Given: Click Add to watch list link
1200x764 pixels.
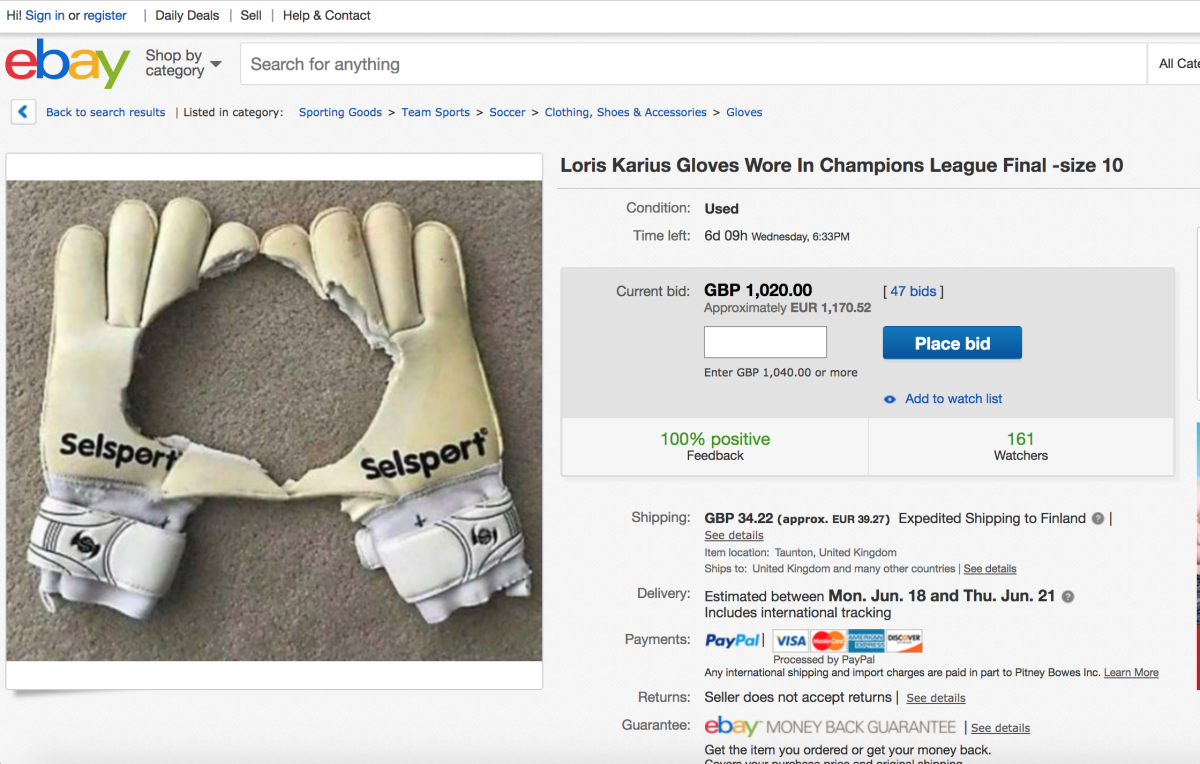Looking at the screenshot, I should click(953, 399).
